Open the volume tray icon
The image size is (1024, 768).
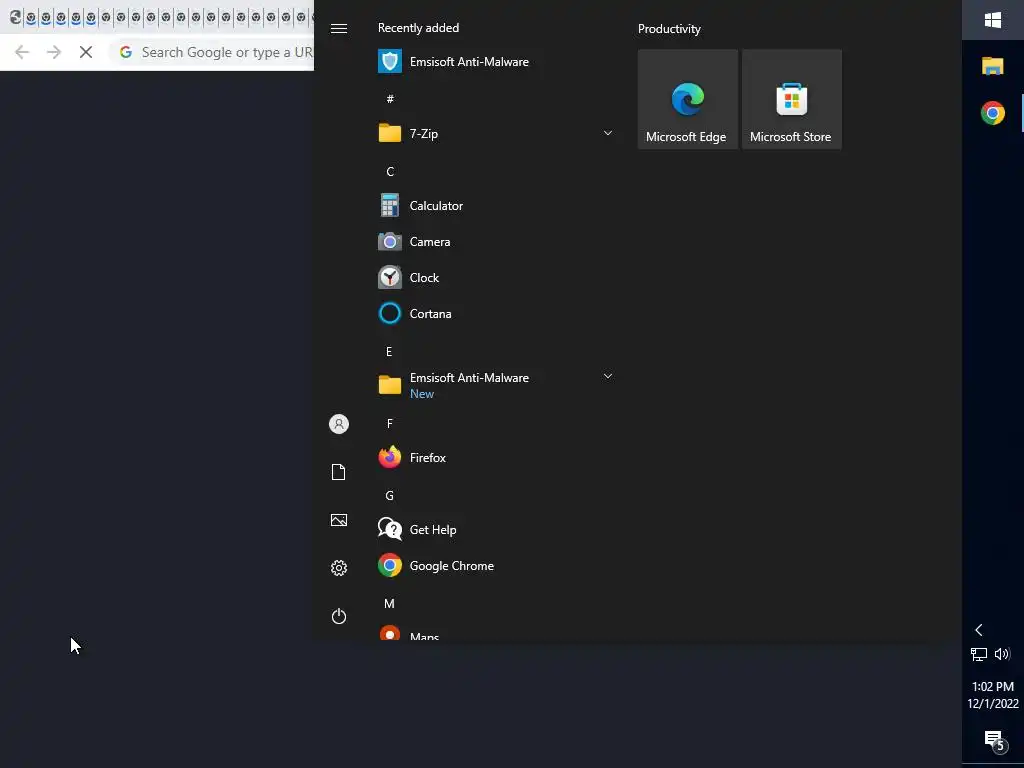click(1002, 654)
